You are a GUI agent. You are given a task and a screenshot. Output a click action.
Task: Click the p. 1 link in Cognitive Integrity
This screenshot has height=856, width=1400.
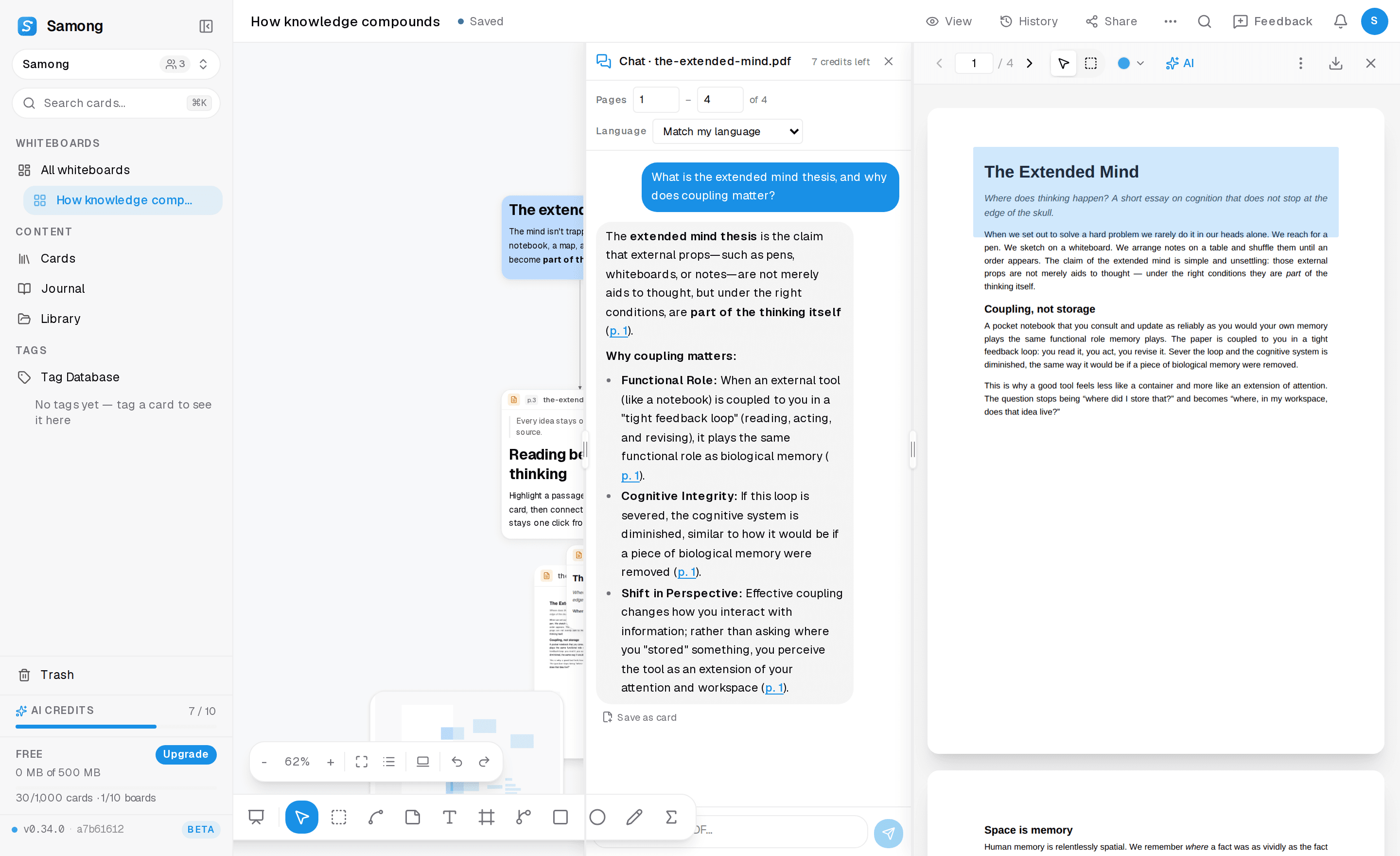point(686,572)
